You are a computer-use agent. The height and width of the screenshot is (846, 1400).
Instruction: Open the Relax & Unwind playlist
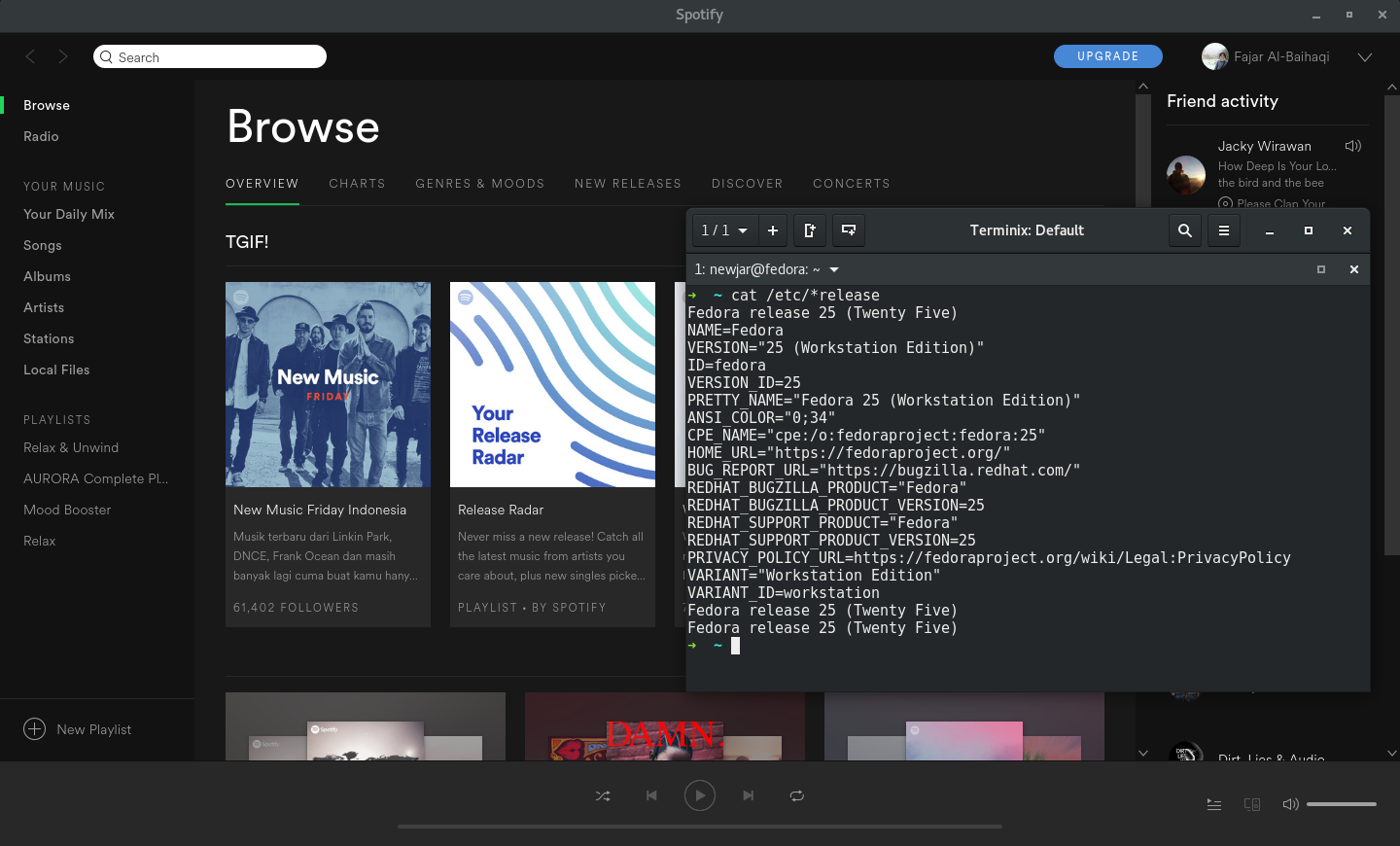coord(71,447)
